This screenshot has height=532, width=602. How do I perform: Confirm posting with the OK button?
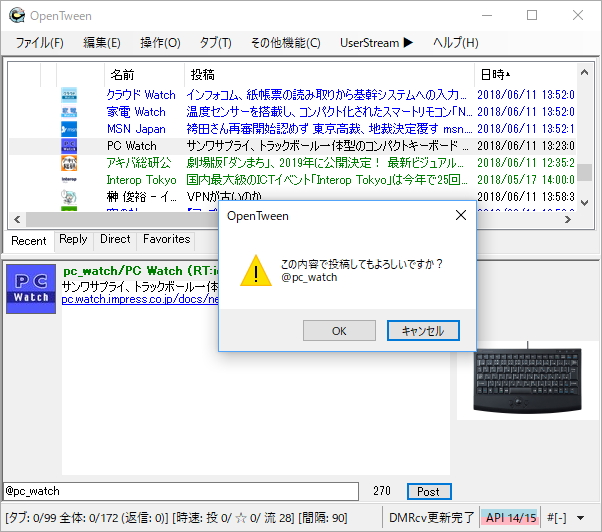(x=339, y=331)
